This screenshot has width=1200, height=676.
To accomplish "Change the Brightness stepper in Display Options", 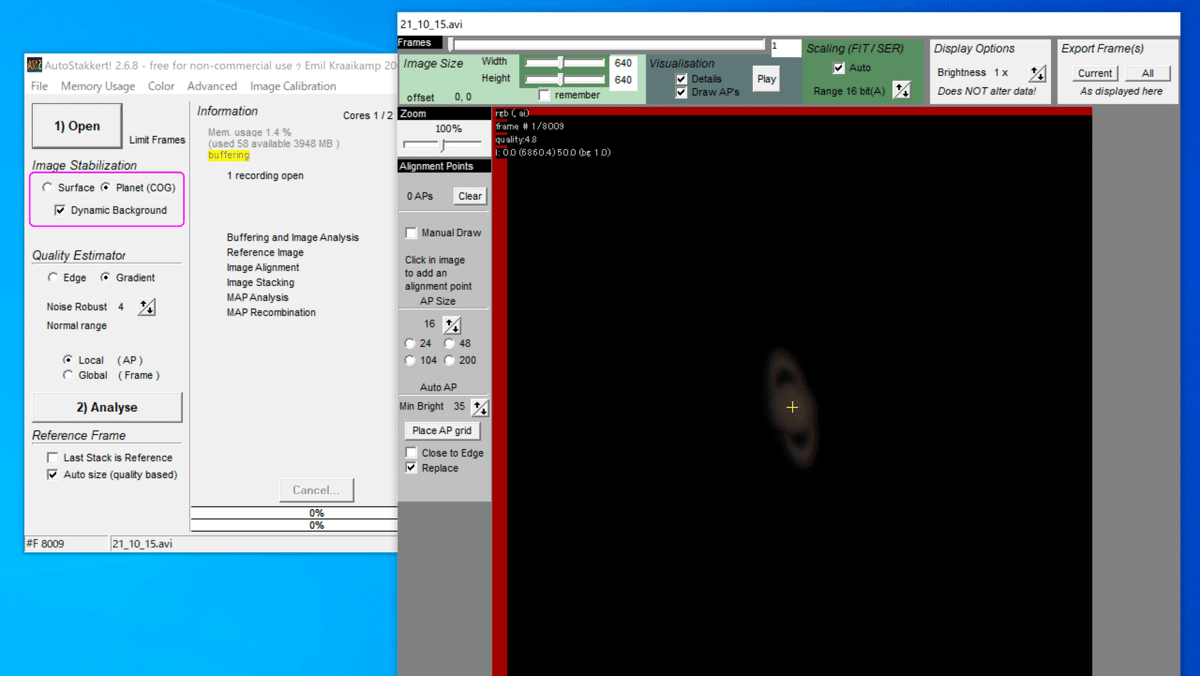I will tap(1038, 73).
